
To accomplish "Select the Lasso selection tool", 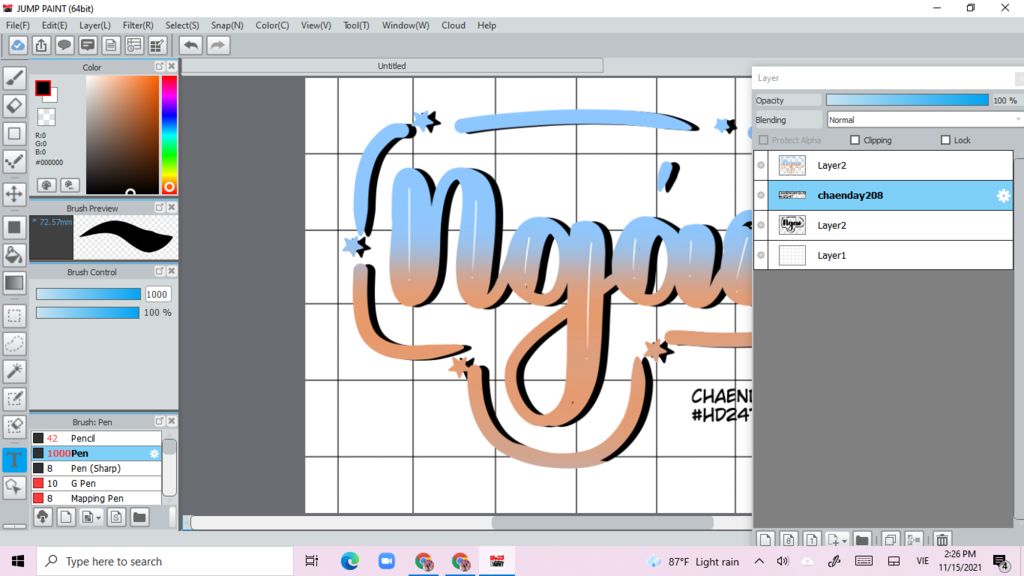I will pyautogui.click(x=14, y=344).
